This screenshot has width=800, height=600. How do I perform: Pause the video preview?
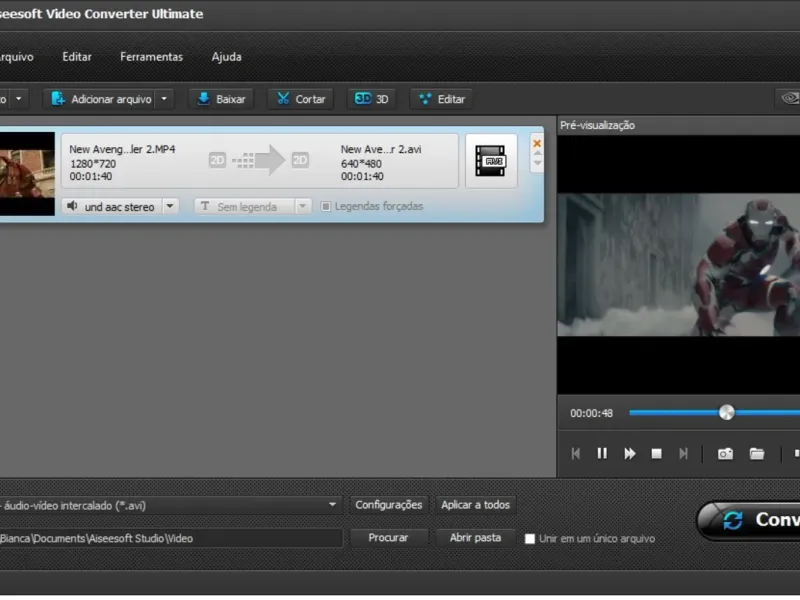click(602, 453)
